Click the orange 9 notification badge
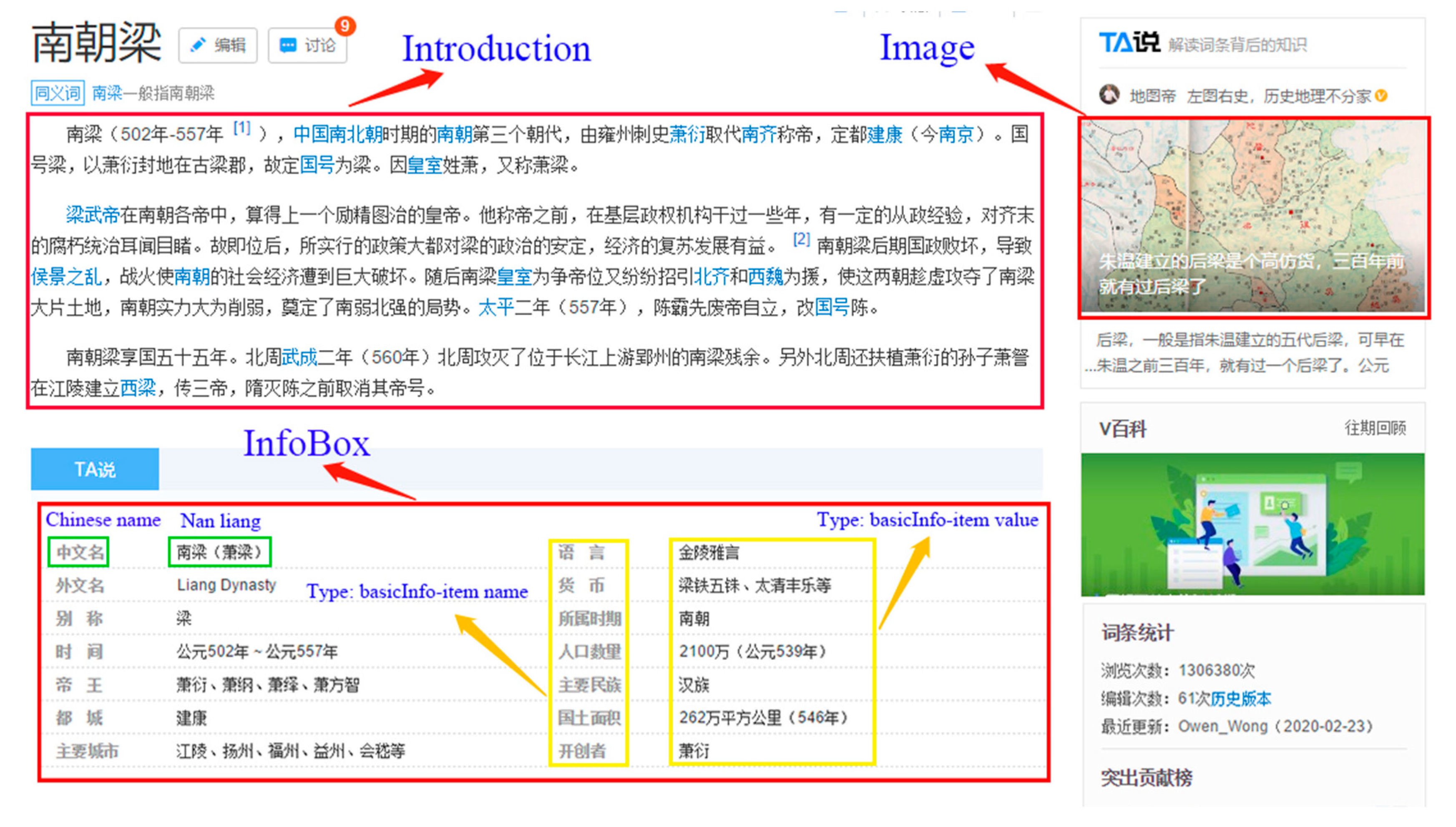The image size is (1456, 827). [345, 25]
